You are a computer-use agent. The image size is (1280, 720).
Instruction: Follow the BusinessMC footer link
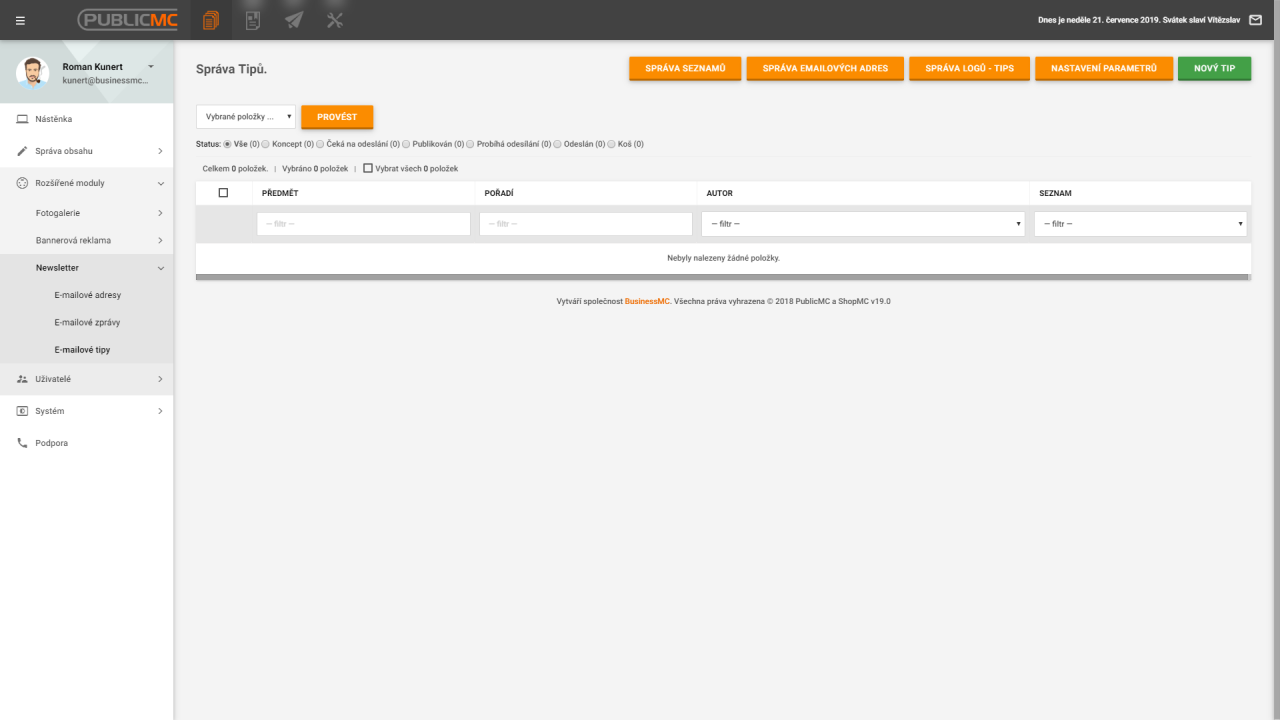click(647, 301)
